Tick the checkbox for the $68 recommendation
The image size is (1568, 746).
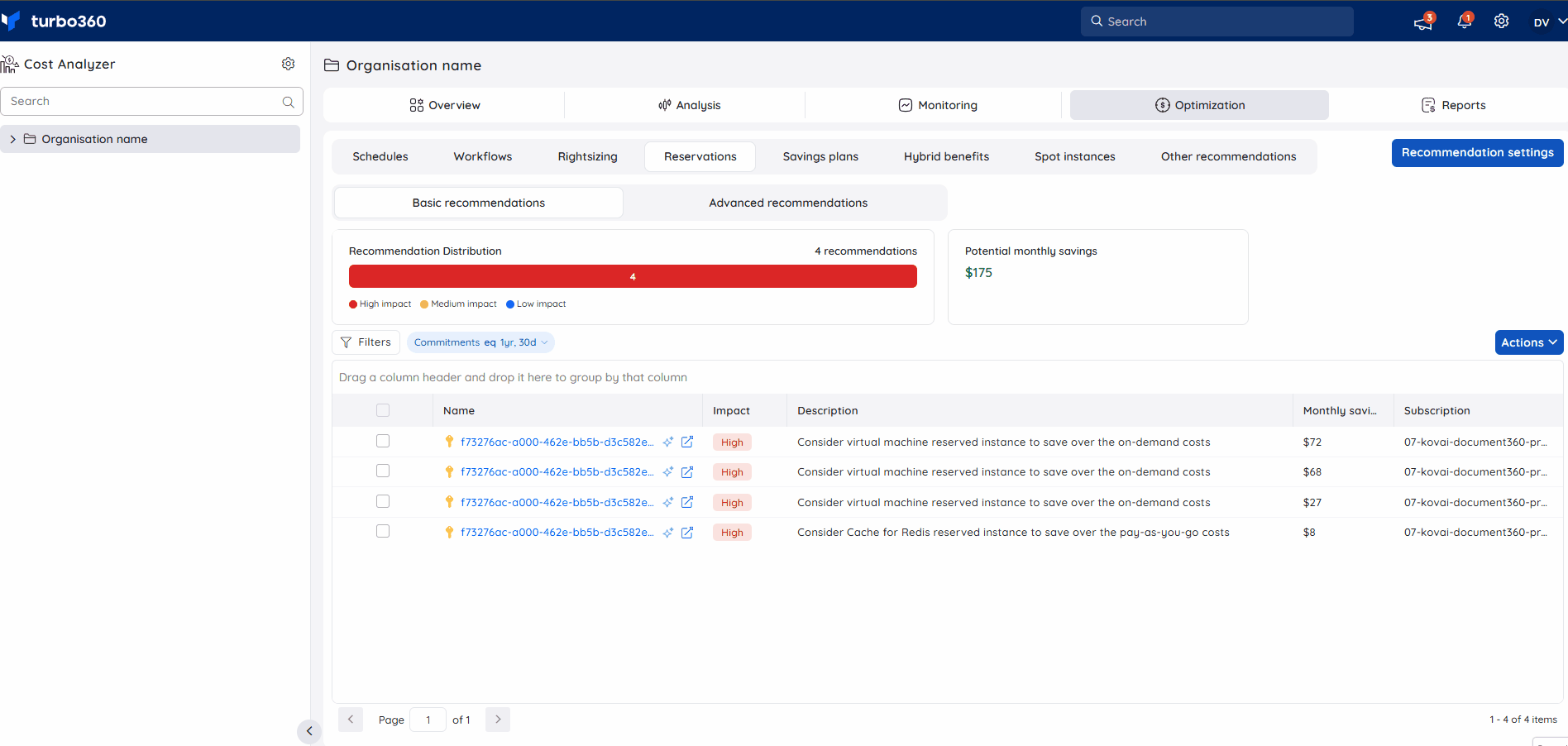[383, 471]
